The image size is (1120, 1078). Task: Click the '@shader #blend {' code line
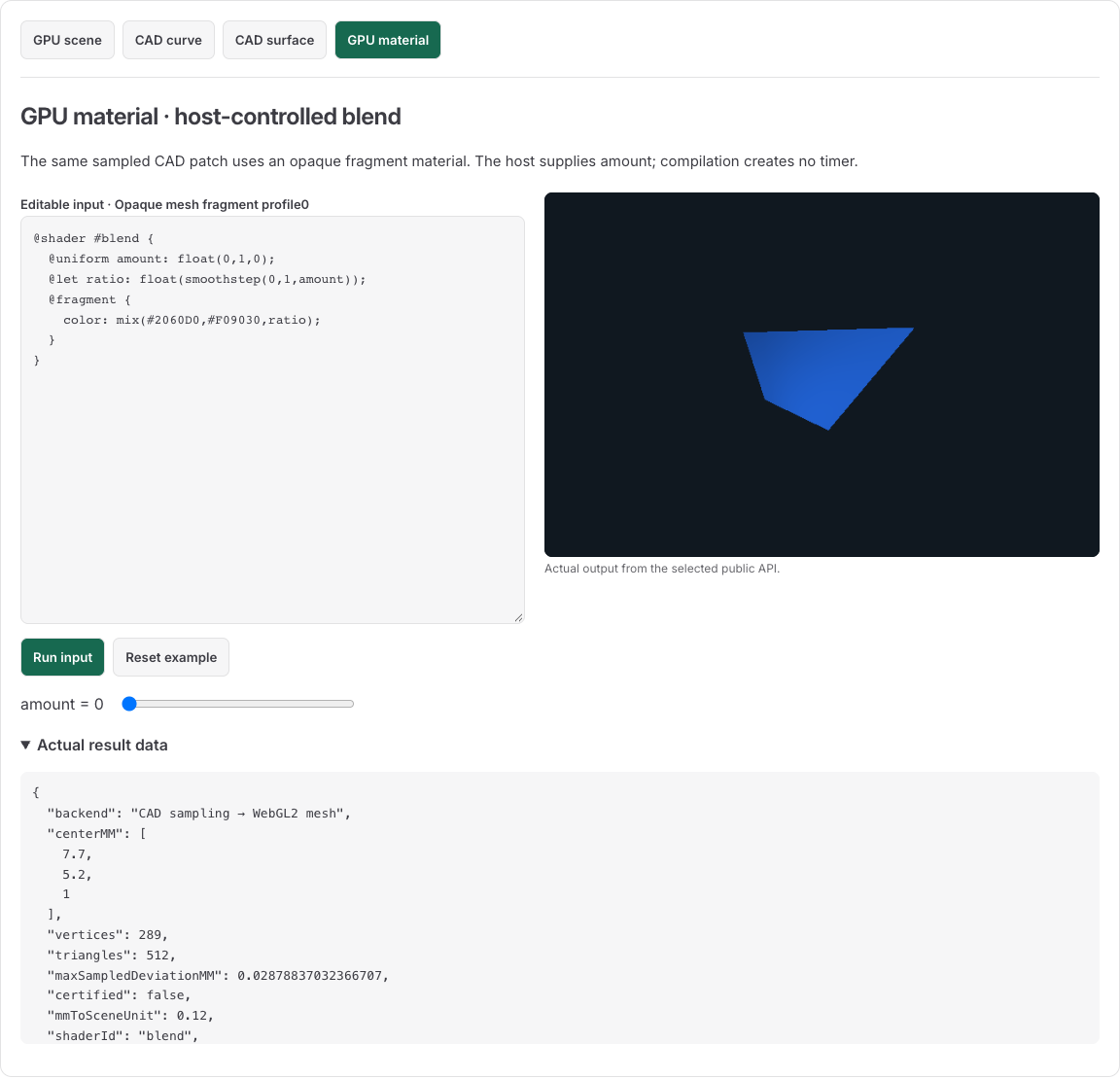(x=93, y=238)
